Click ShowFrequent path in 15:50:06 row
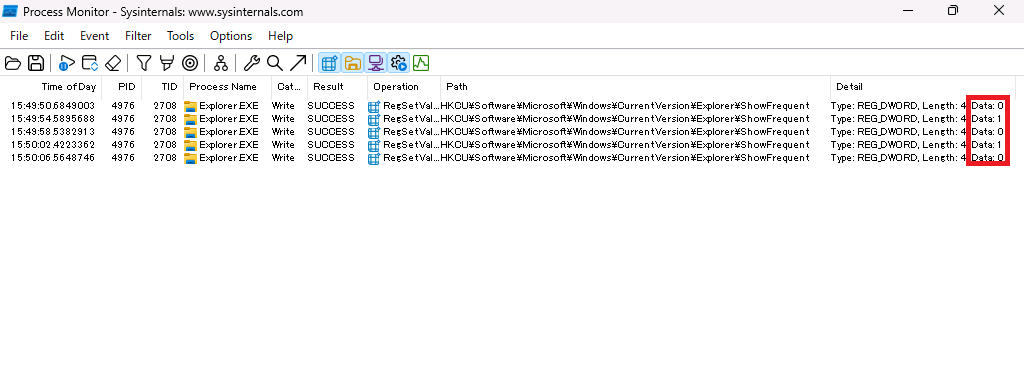This screenshot has height=384, width=1024. (x=625, y=158)
